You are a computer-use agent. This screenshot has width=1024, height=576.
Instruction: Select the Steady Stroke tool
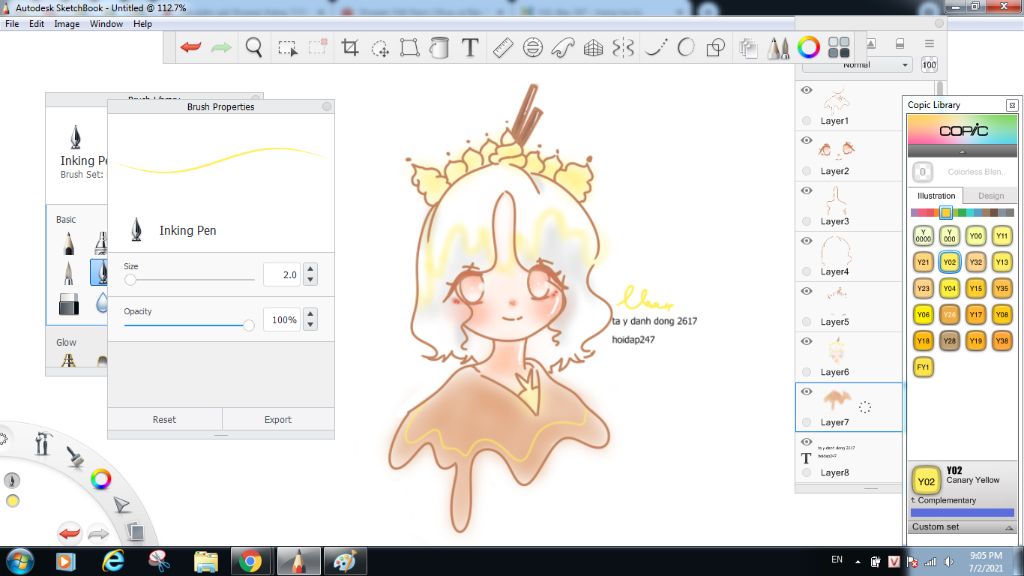655,47
